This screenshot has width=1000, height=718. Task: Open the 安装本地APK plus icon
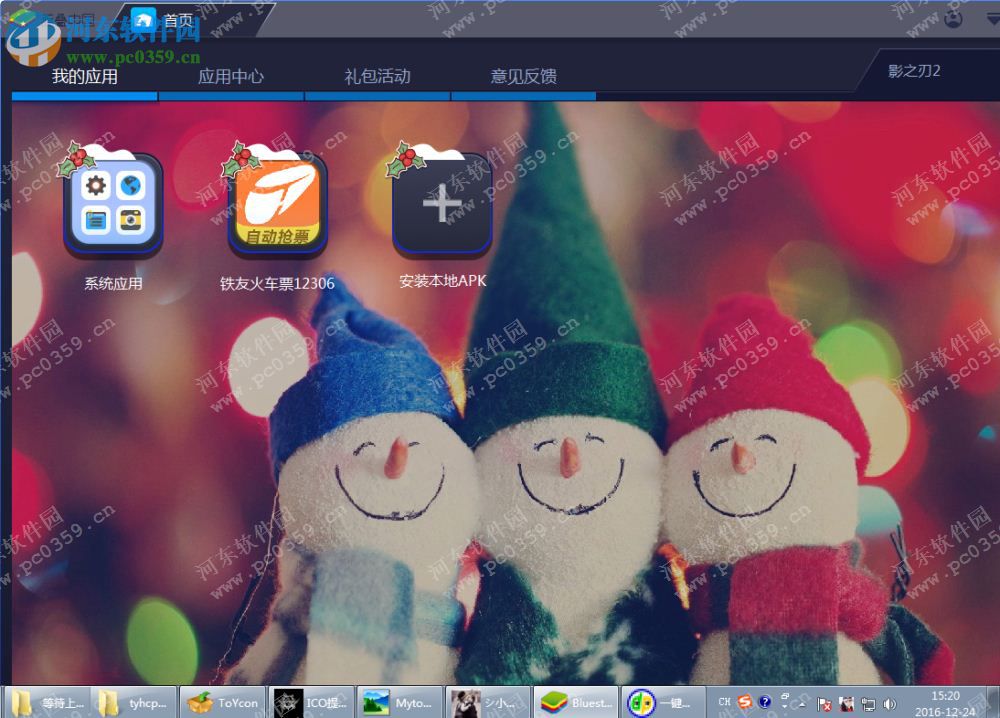click(x=442, y=204)
